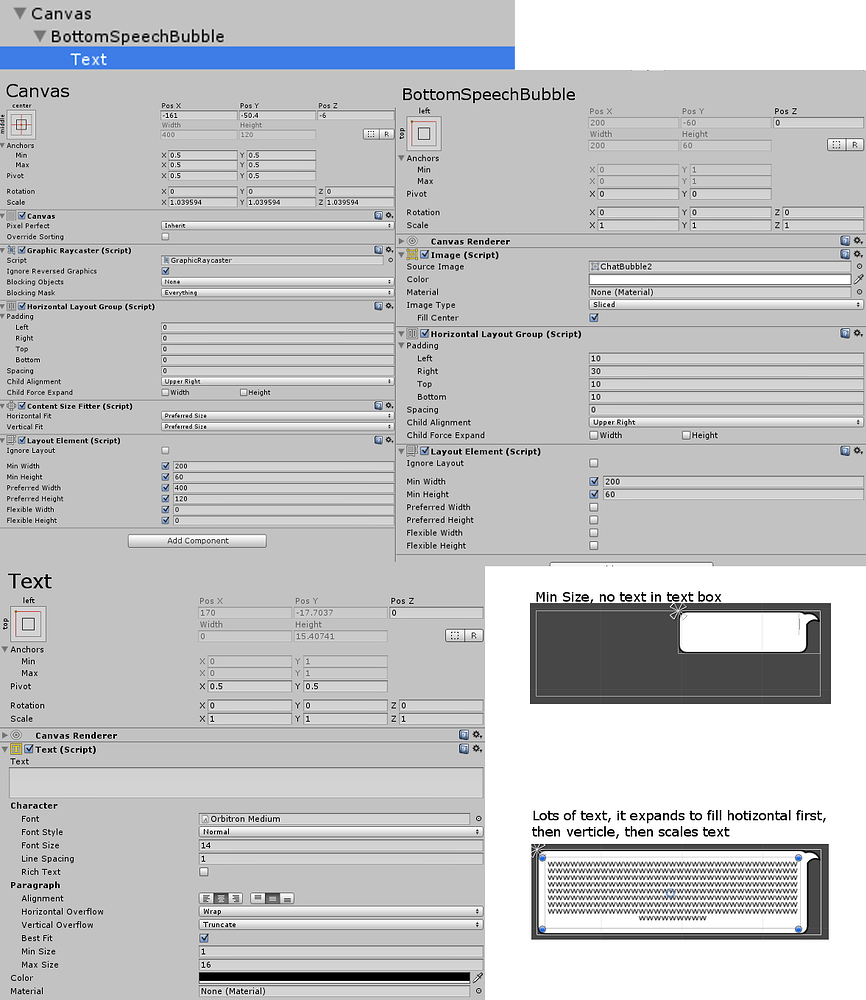This screenshot has height=1000, width=866.
Task: Toggle Ignore Reversed Graphics on Graphic Raycaster
Action: point(165,270)
